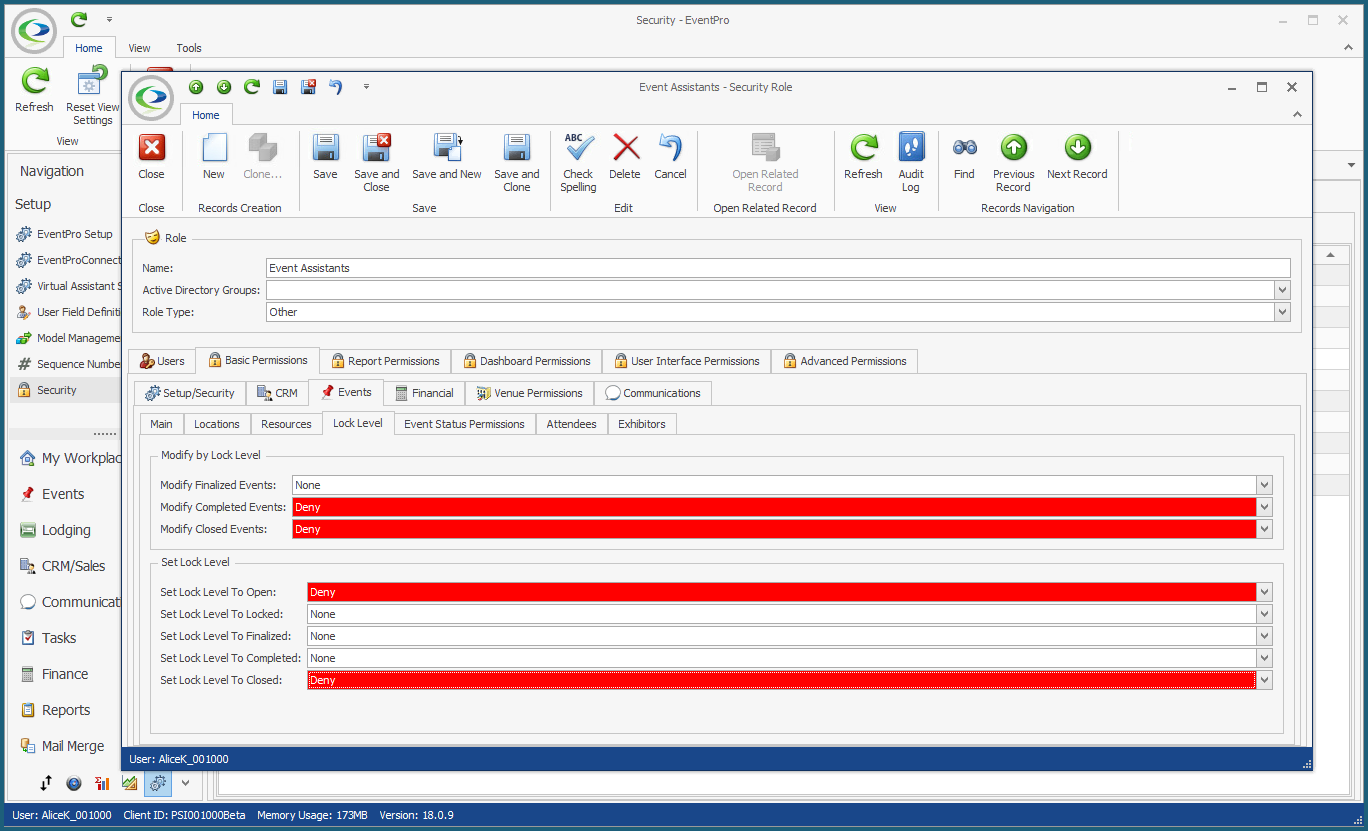Click the chart icon in navigation footer
Viewport: 1368px width, 831px height.
tap(130, 783)
